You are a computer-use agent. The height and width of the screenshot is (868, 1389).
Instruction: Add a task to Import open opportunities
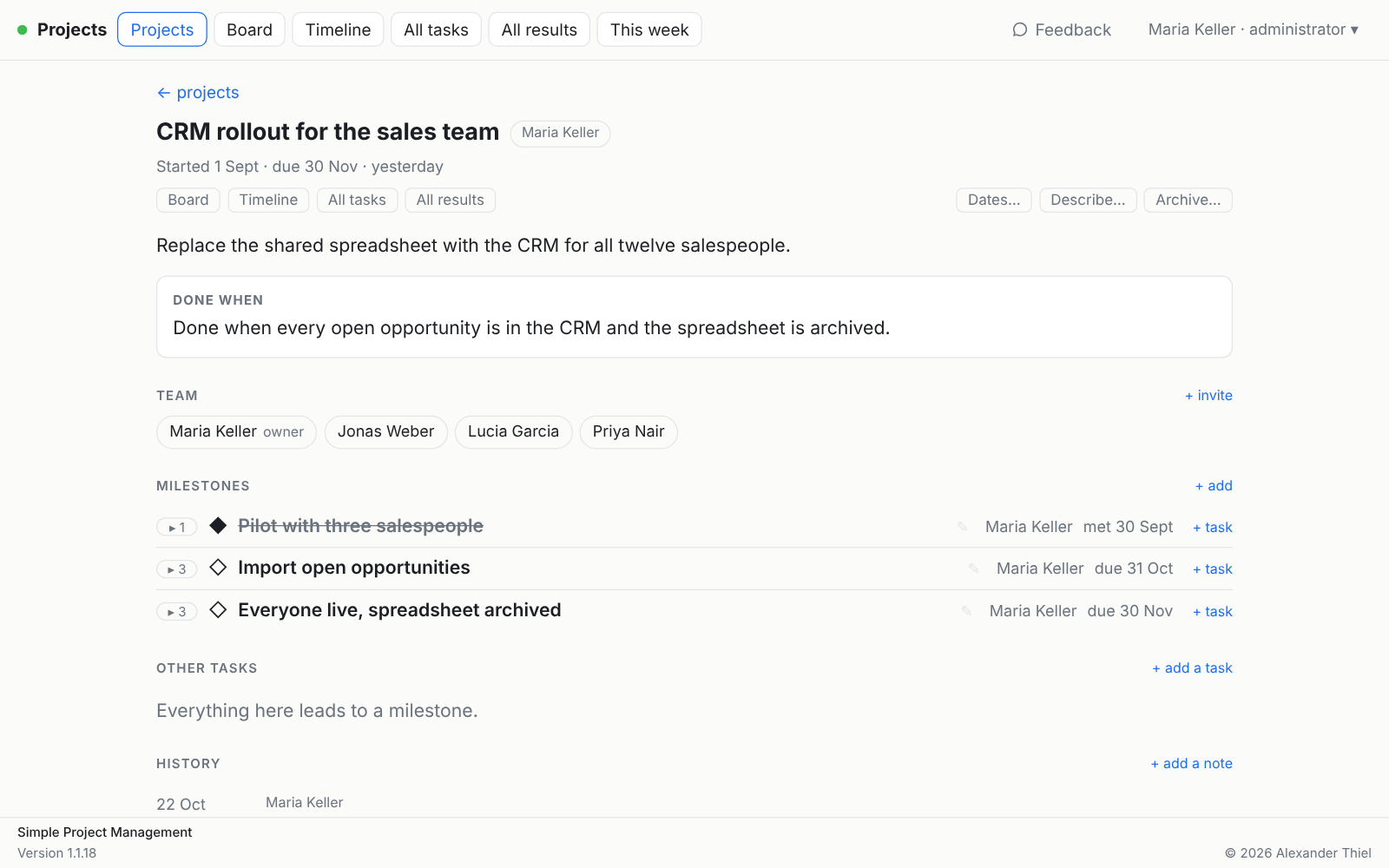(1212, 569)
